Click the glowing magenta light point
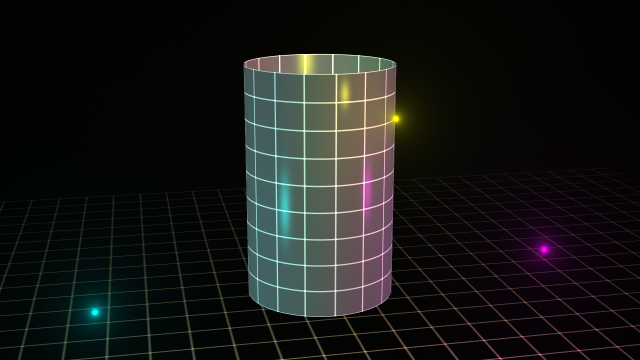This screenshot has height=360, width=640. click(x=544, y=249)
